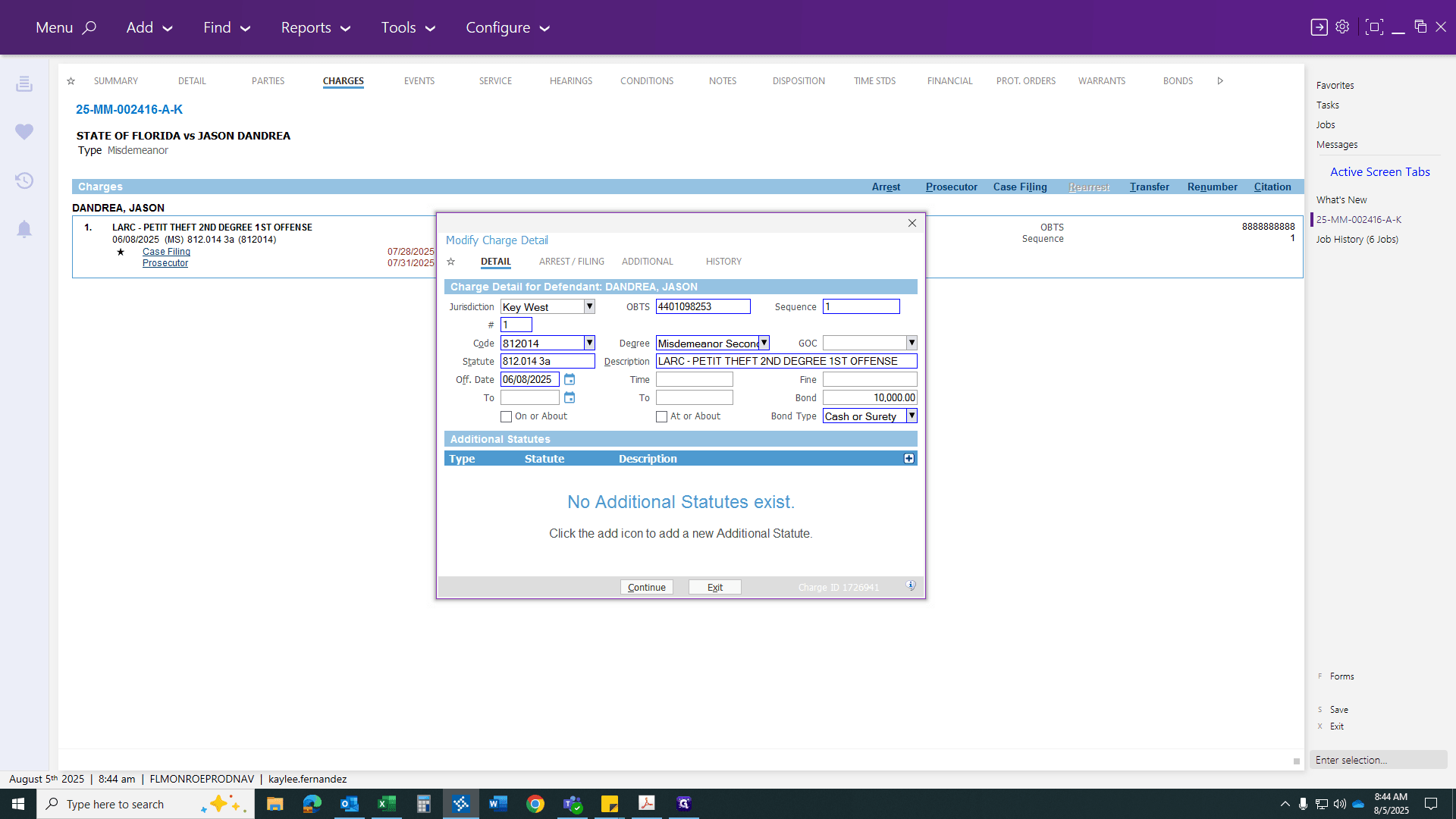Click the sign-out arrow icon in header

pos(1319,27)
